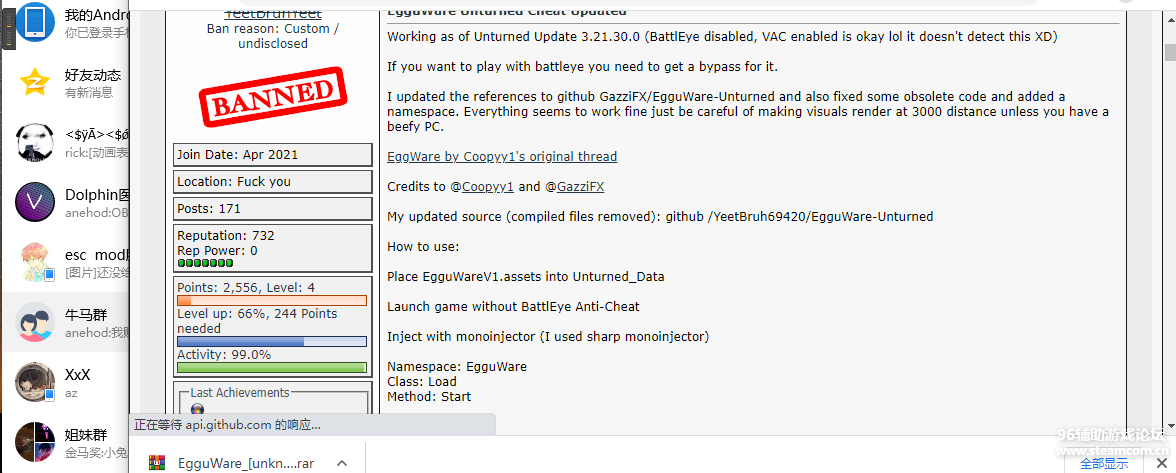1176x473 pixels.
Task: Open EggWare by Coopyy1's original thread link
Action: pyautogui.click(x=502, y=157)
